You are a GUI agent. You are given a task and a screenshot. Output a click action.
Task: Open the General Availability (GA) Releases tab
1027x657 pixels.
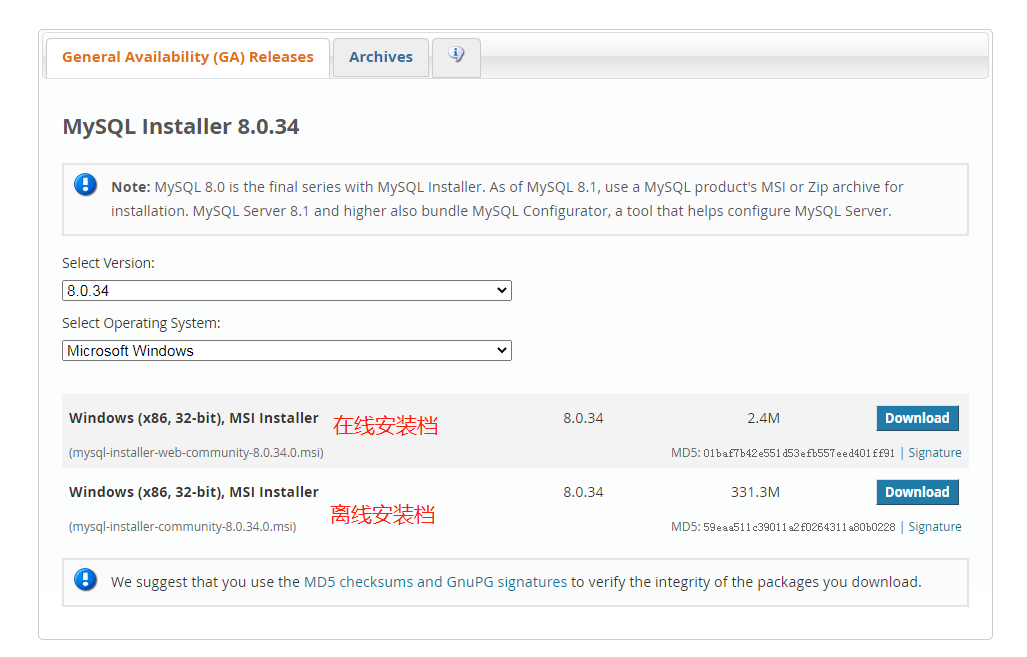(x=187, y=58)
